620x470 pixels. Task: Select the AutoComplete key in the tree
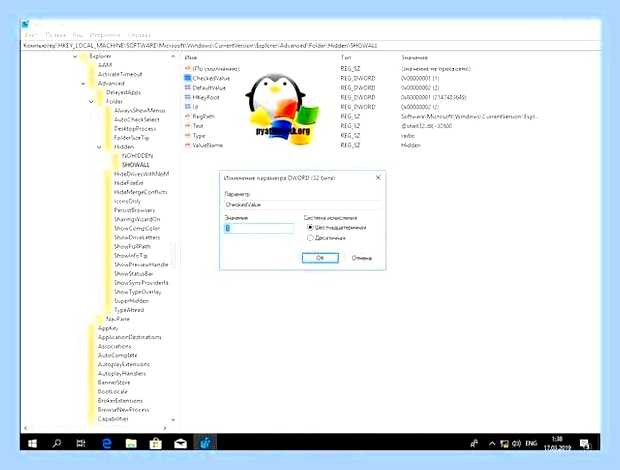(x=117, y=355)
